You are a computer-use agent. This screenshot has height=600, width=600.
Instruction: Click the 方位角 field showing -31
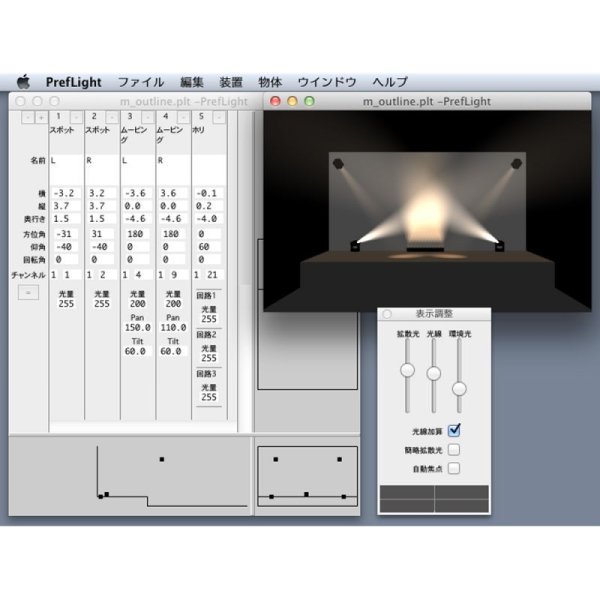point(63,233)
